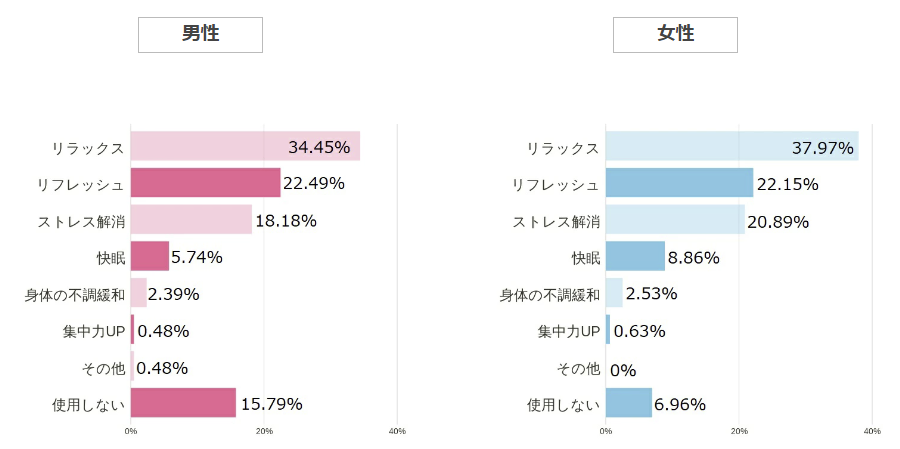Click the 40% tick on the male axis
This screenshot has height=449, width=900.
[397, 431]
